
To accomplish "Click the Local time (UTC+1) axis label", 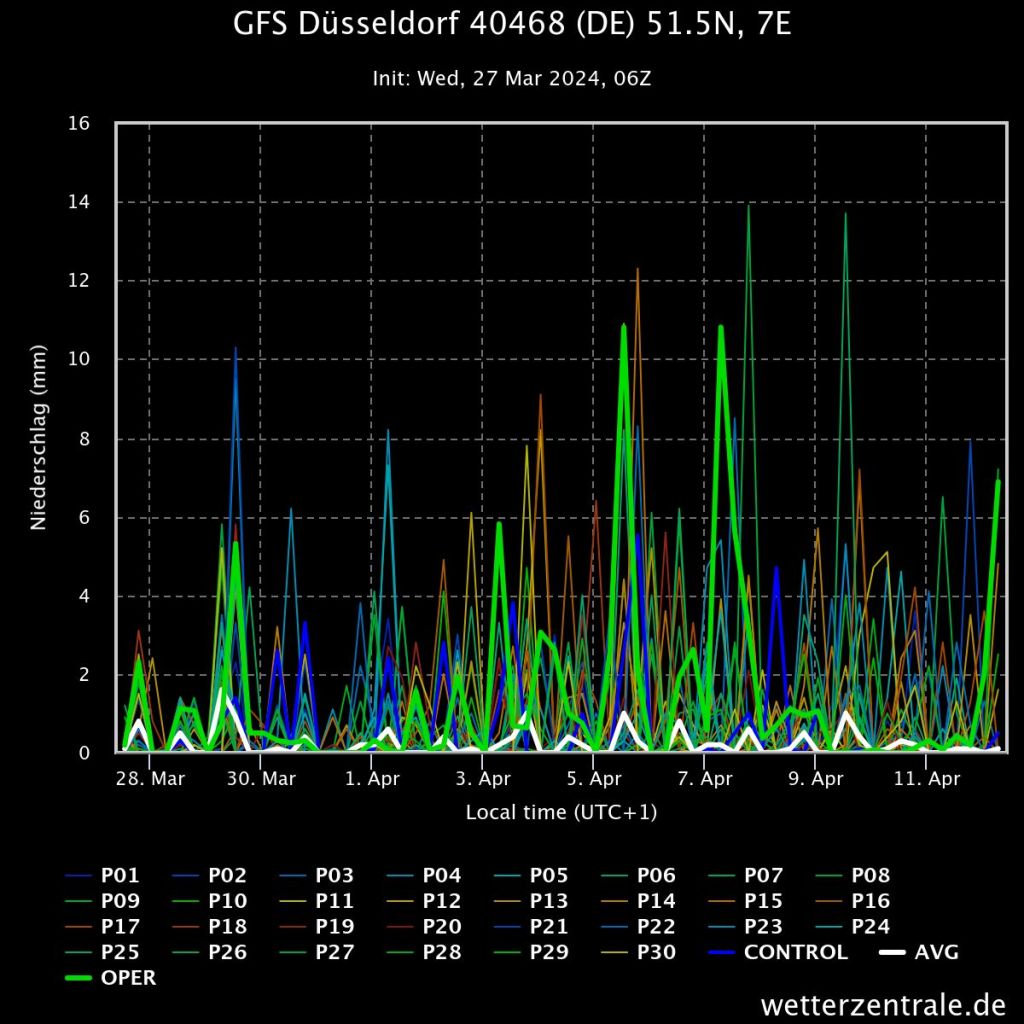I will coord(561,812).
